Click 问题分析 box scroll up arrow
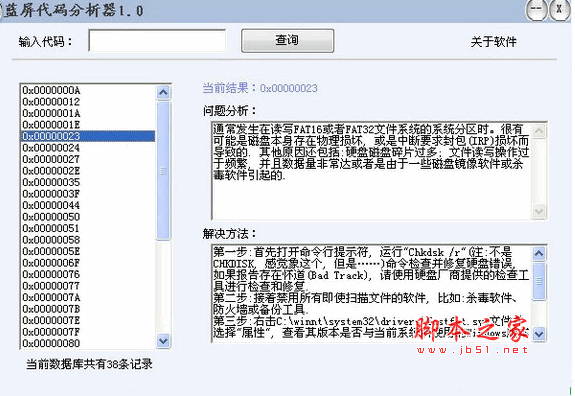The image size is (575, 396). point(539,131)
